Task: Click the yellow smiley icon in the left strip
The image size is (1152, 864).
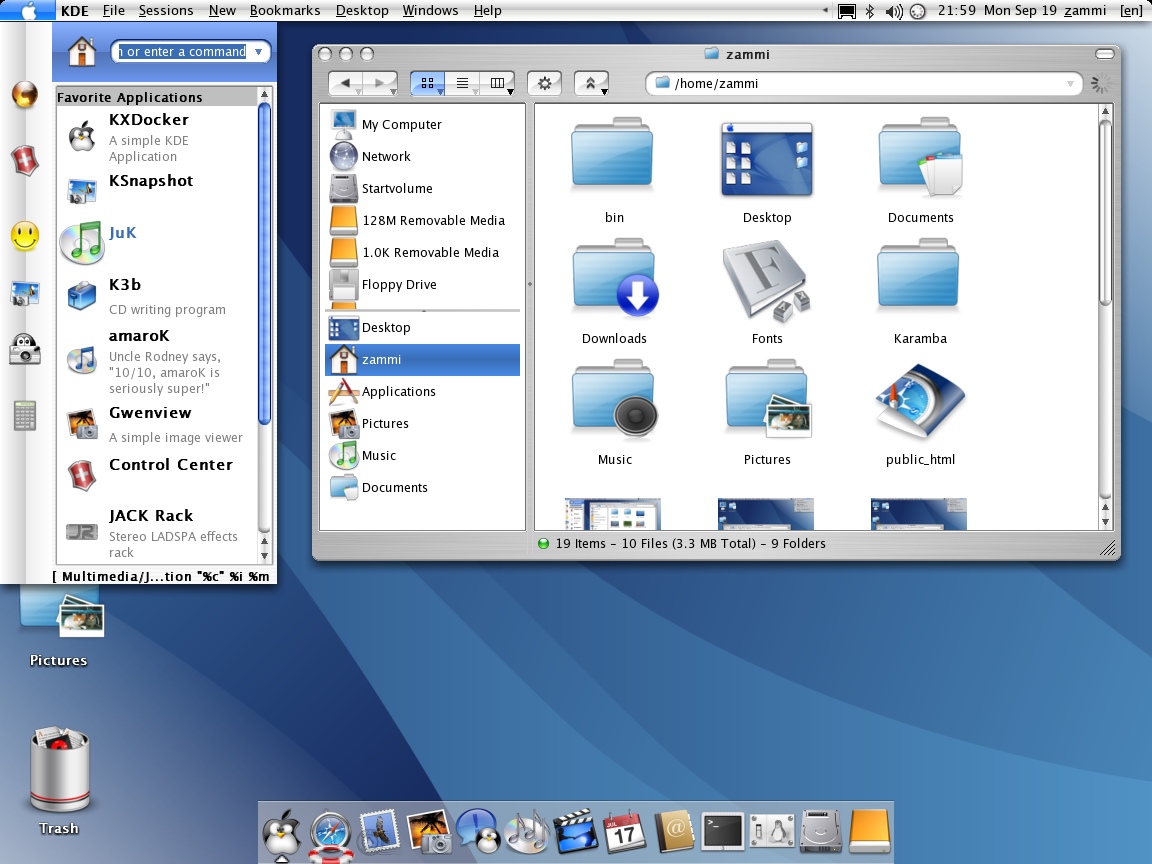Action: (x=25, y=237)
